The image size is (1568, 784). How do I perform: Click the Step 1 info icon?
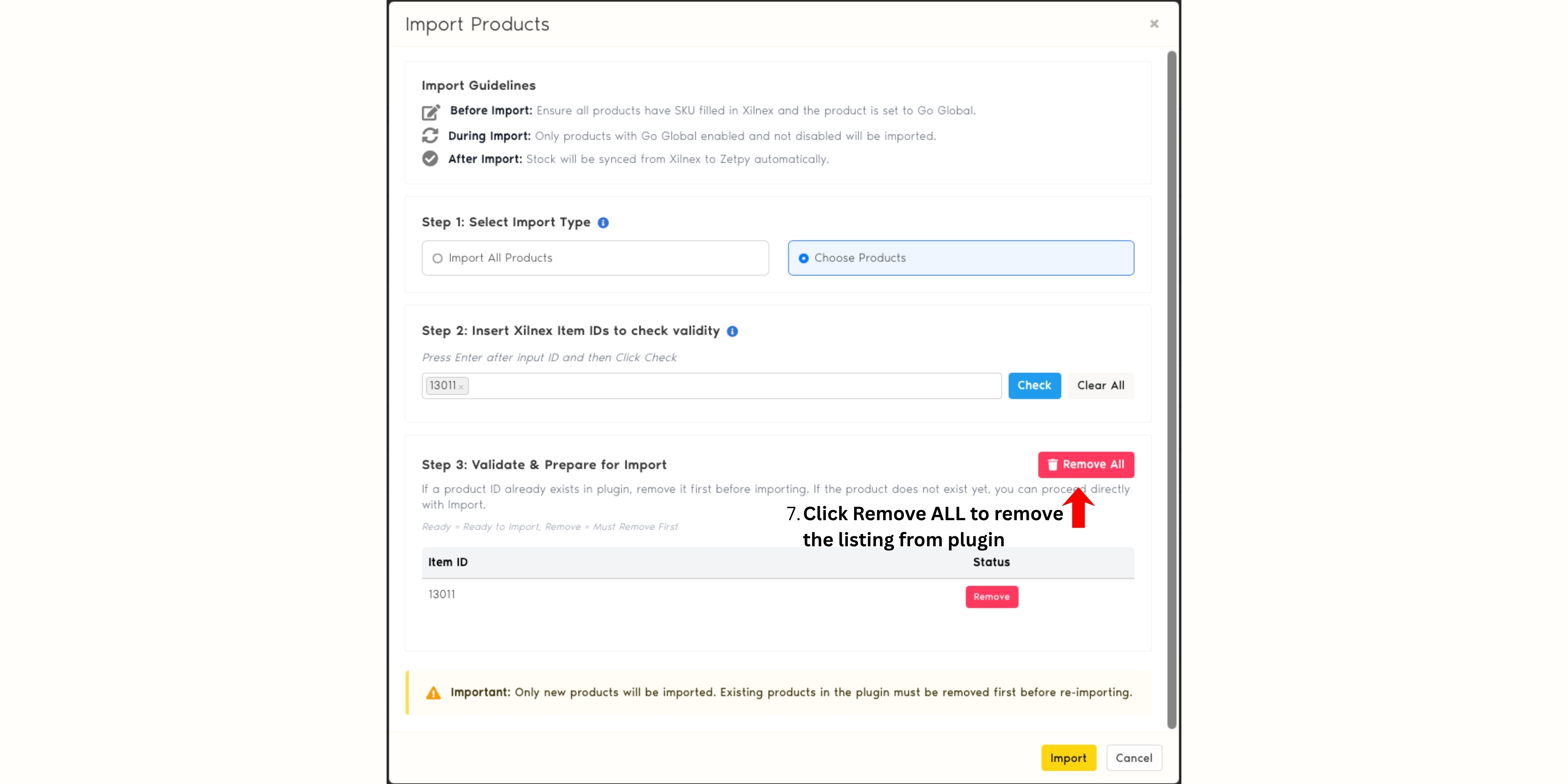pyautogui.click(x=603, y=223)
